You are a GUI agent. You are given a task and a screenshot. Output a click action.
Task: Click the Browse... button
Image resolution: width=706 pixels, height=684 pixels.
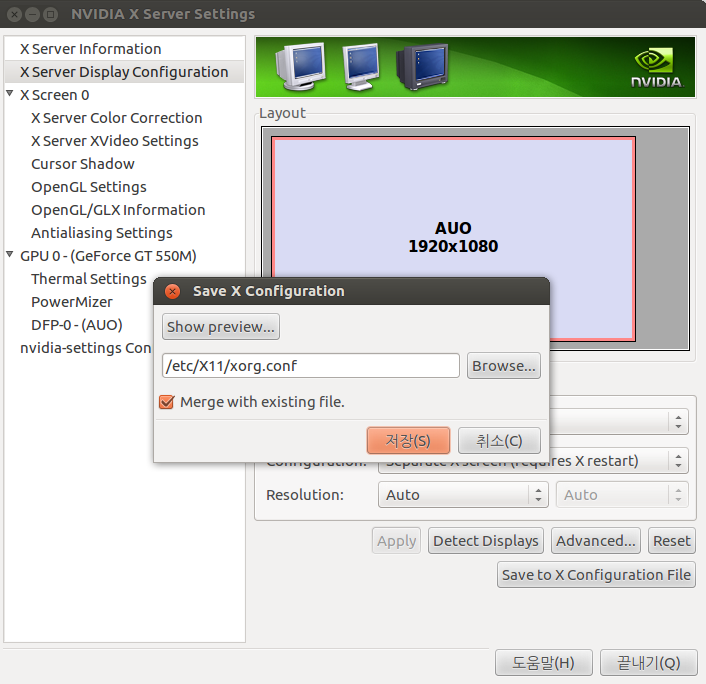coord(503,366)
